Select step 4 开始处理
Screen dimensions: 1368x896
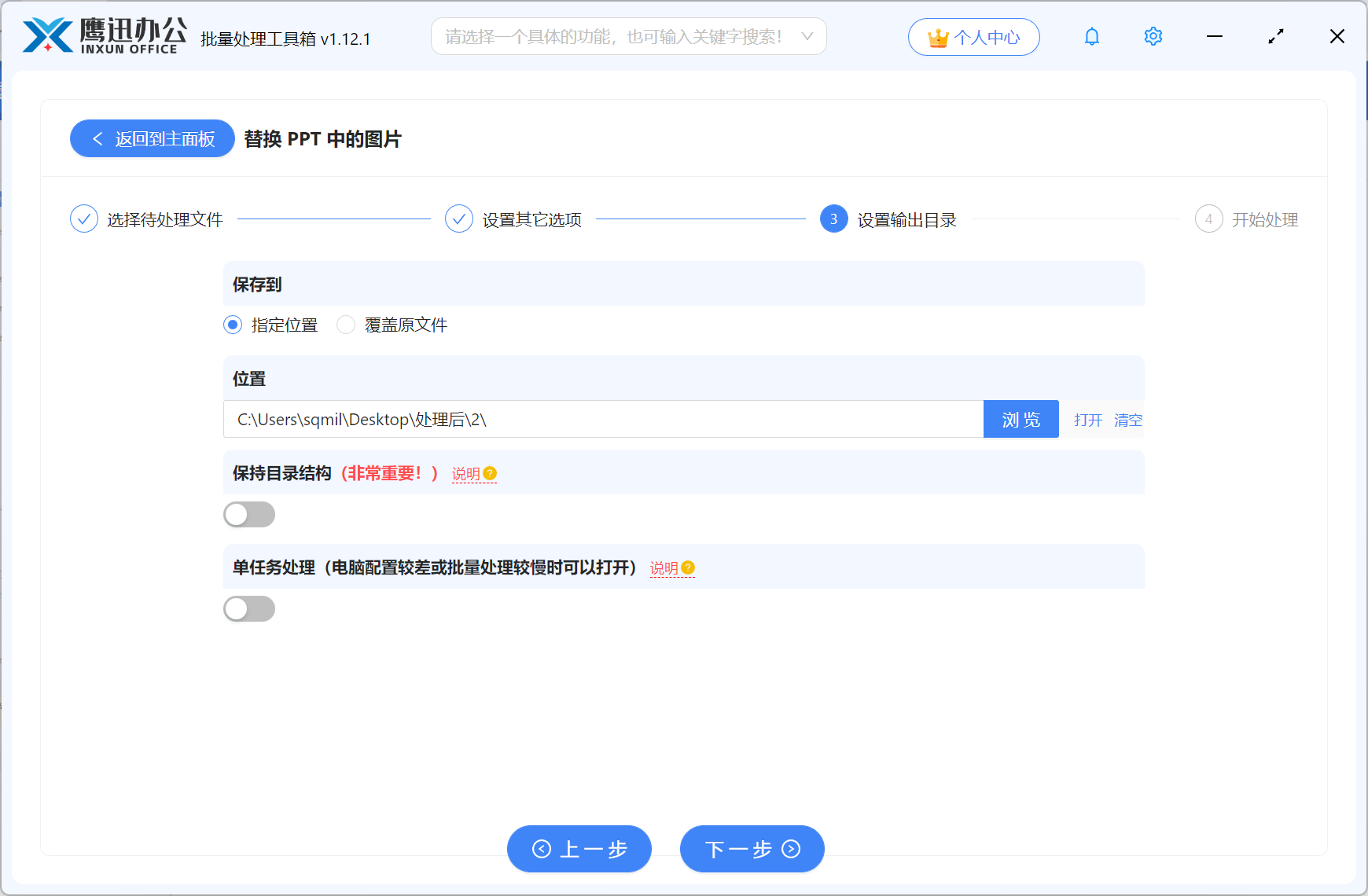pos(1209,219)
